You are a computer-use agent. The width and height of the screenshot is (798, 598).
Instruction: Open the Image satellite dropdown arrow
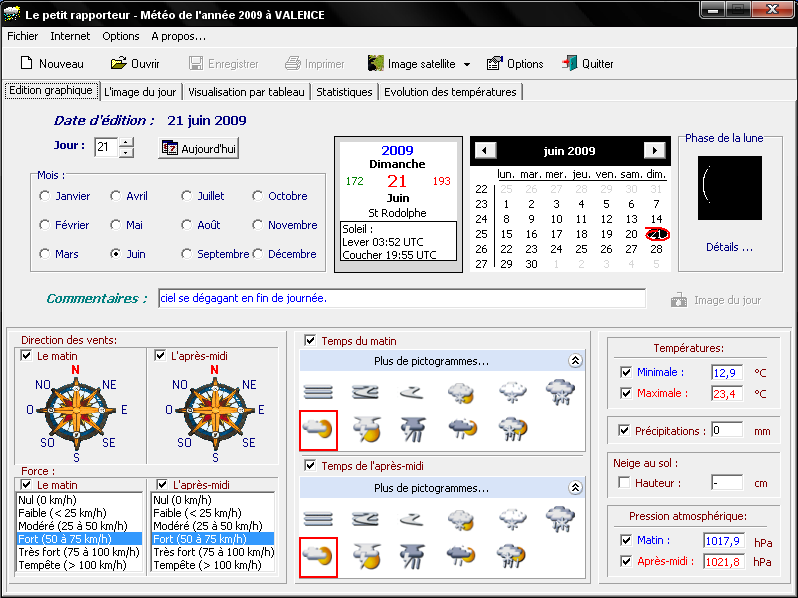[467, 64]
